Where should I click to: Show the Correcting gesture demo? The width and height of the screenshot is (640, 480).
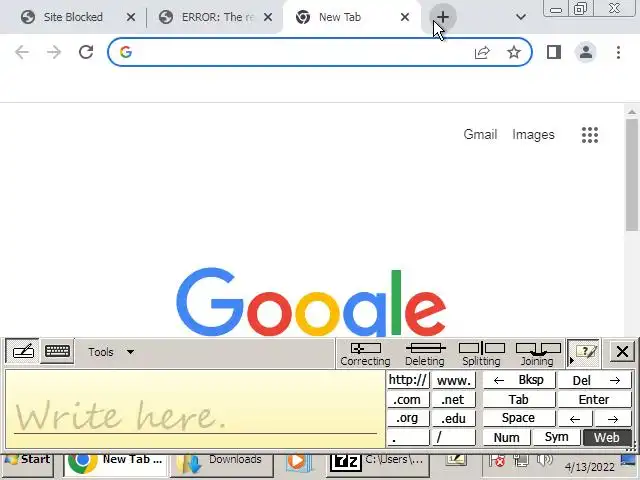coord(365,354)
